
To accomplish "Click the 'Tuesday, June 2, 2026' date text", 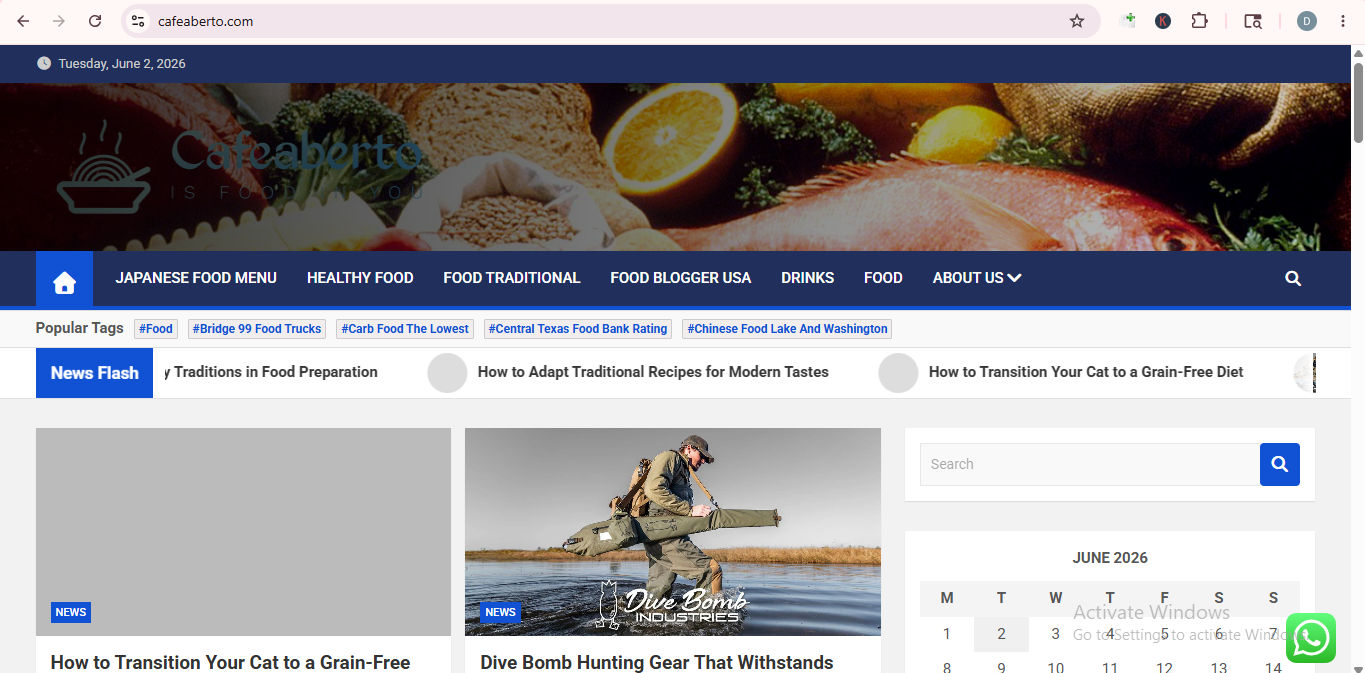I will coord(122,63).
